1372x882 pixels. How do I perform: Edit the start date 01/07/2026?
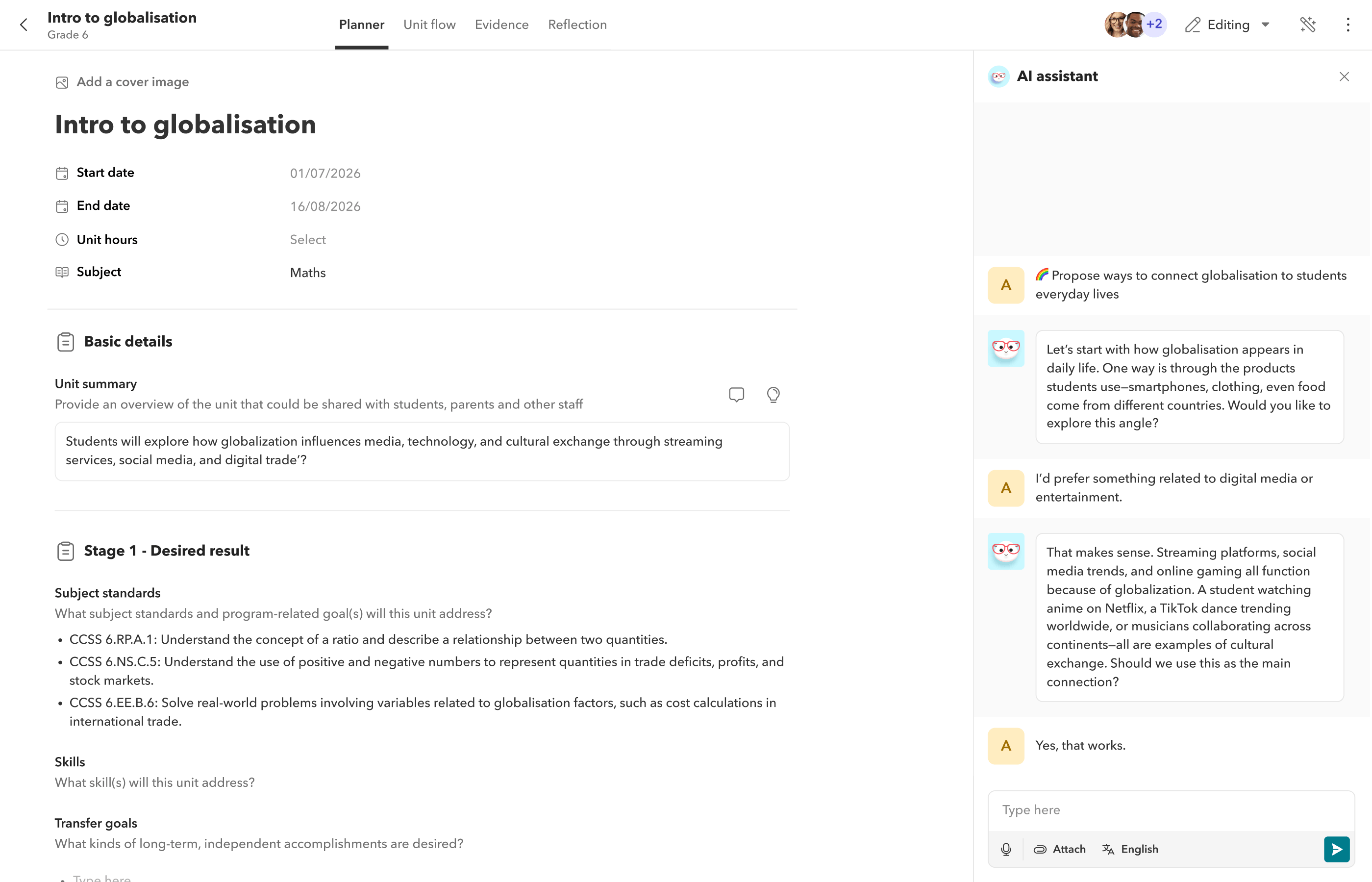tap(325, 173)
